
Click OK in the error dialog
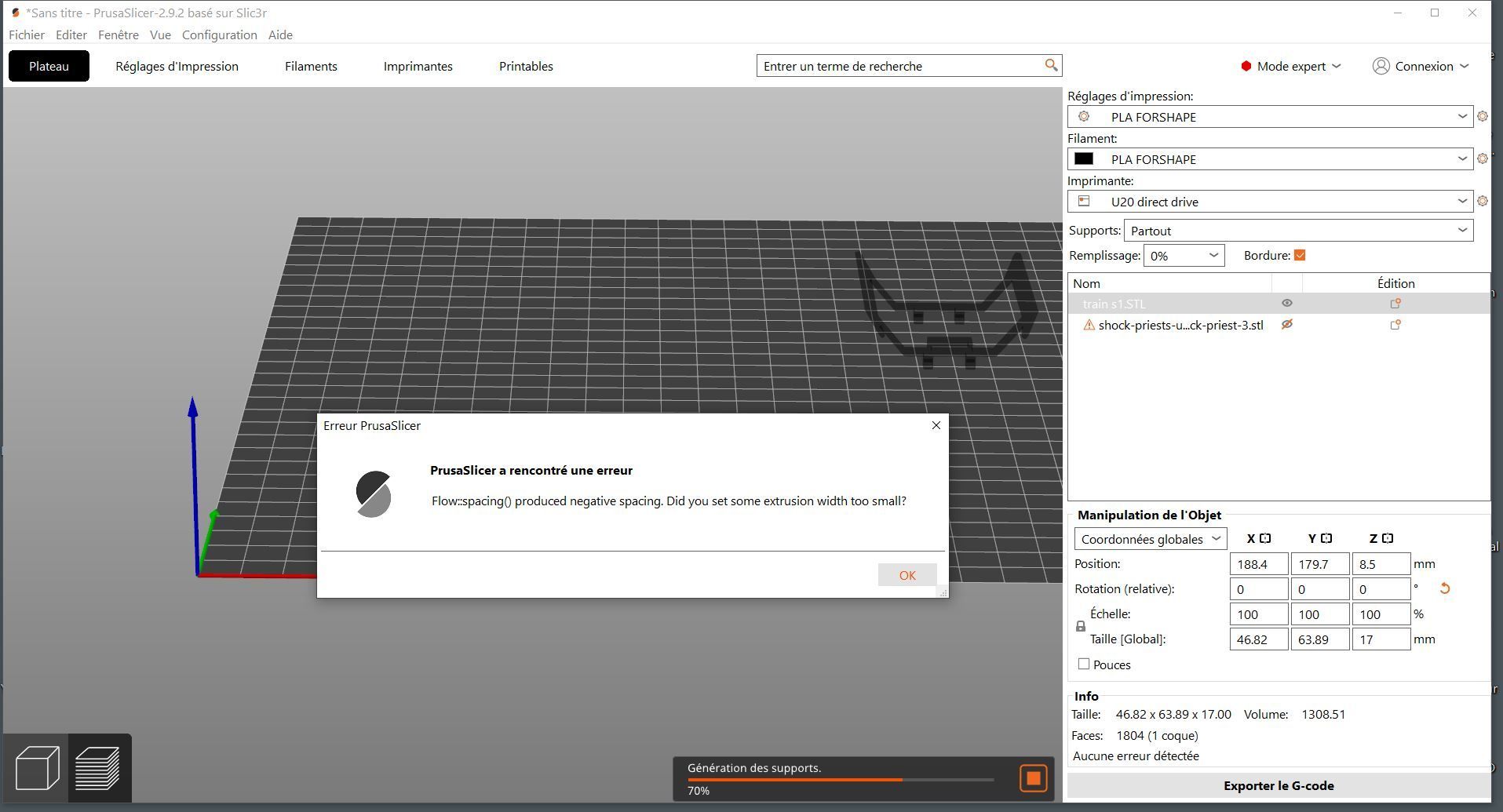coord(907,575)
